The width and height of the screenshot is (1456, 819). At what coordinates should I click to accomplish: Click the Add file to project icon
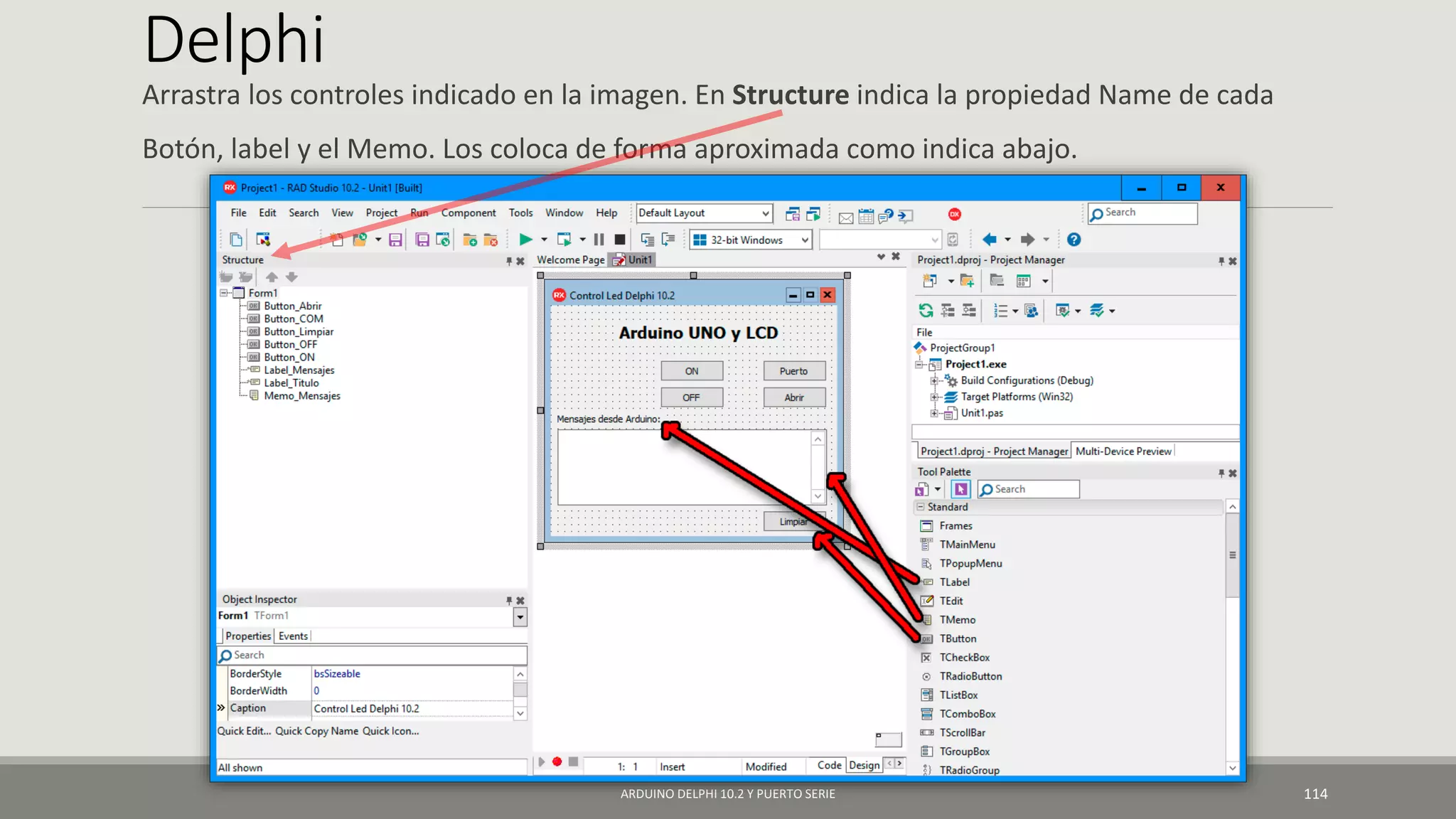(470, 240)
